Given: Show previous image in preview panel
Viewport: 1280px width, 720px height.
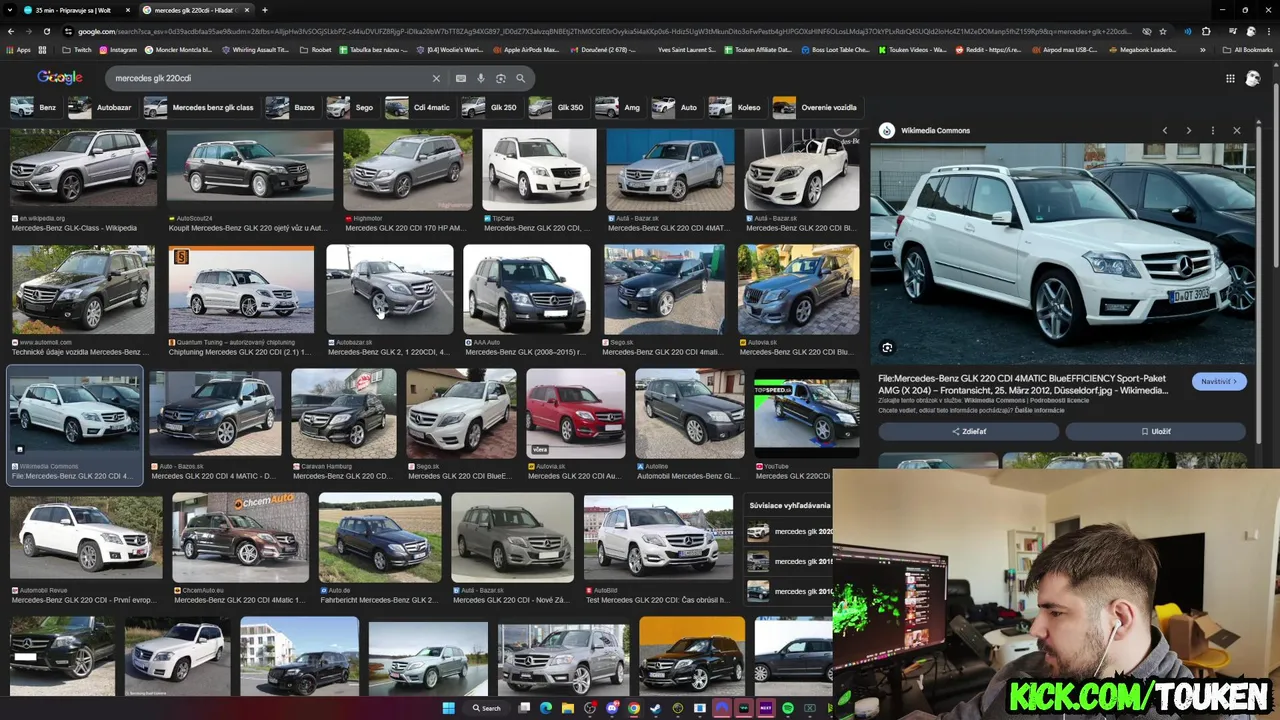Looking at the screenshot, I should (1165, 130).
